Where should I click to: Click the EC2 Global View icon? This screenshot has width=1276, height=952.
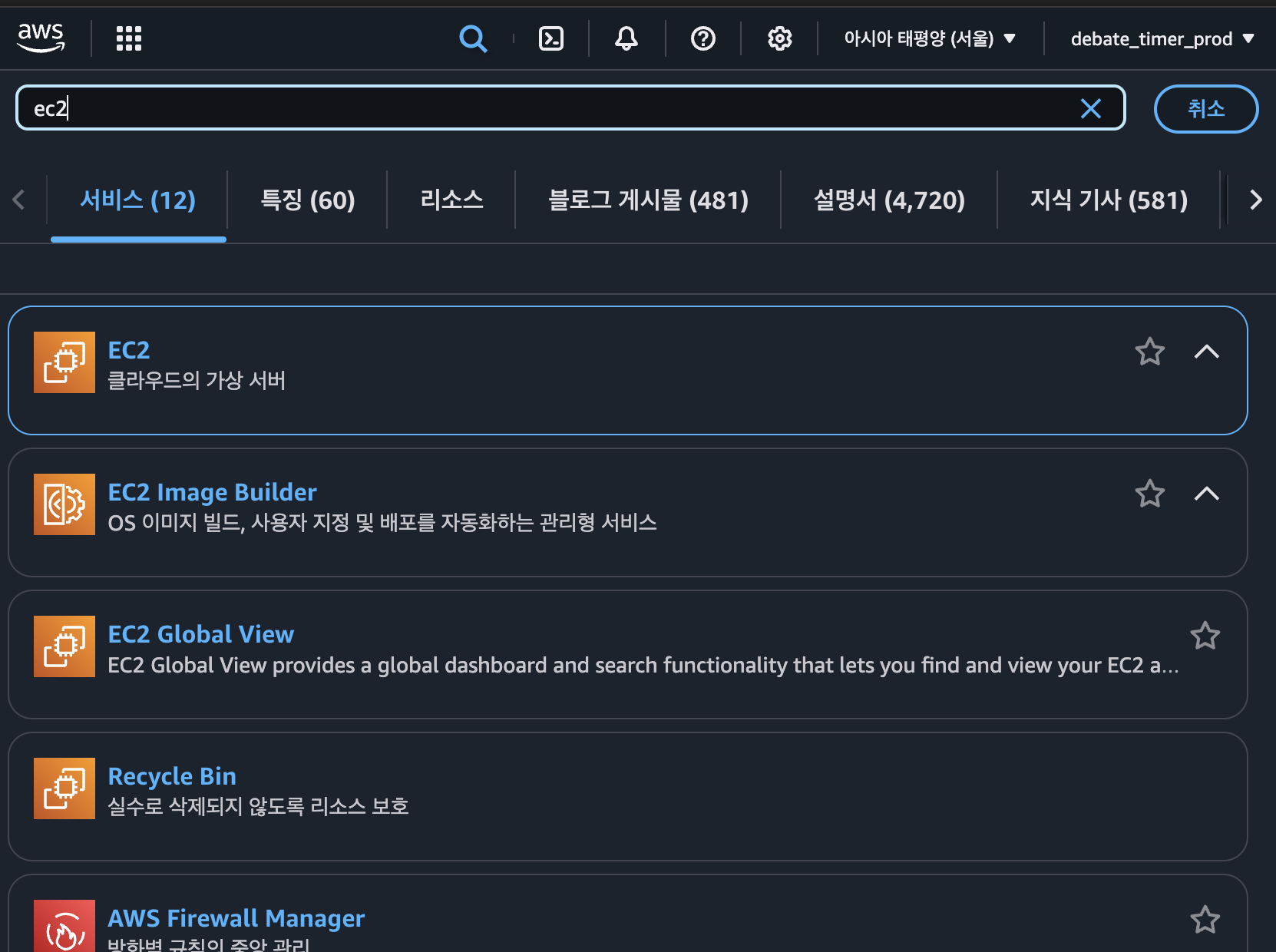[64, 646]
